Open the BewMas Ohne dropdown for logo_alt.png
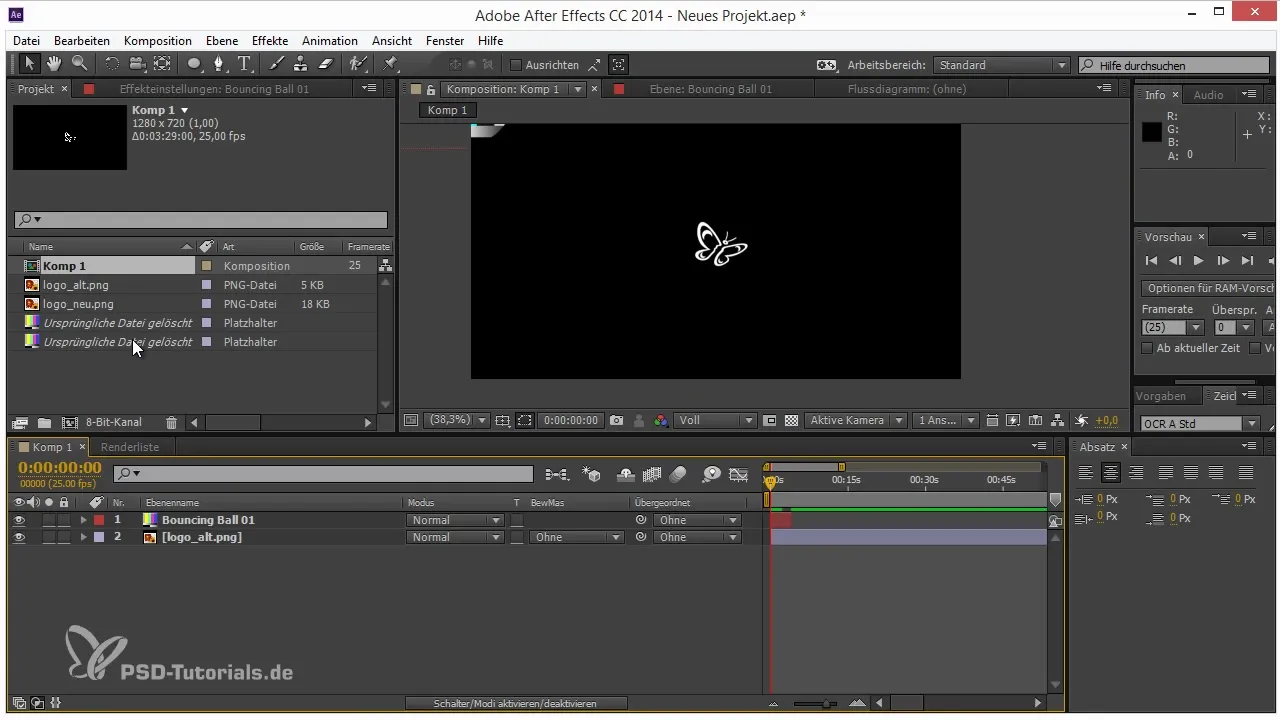Screen dimensions: 1280x720 pyautogui.click(x=577, y=538)
